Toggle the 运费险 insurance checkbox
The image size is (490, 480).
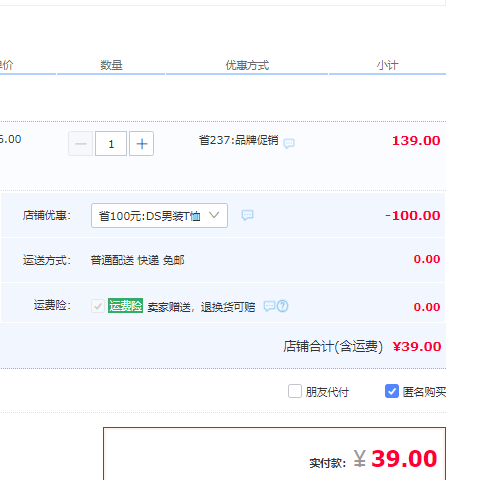click(x=98, y=306)
